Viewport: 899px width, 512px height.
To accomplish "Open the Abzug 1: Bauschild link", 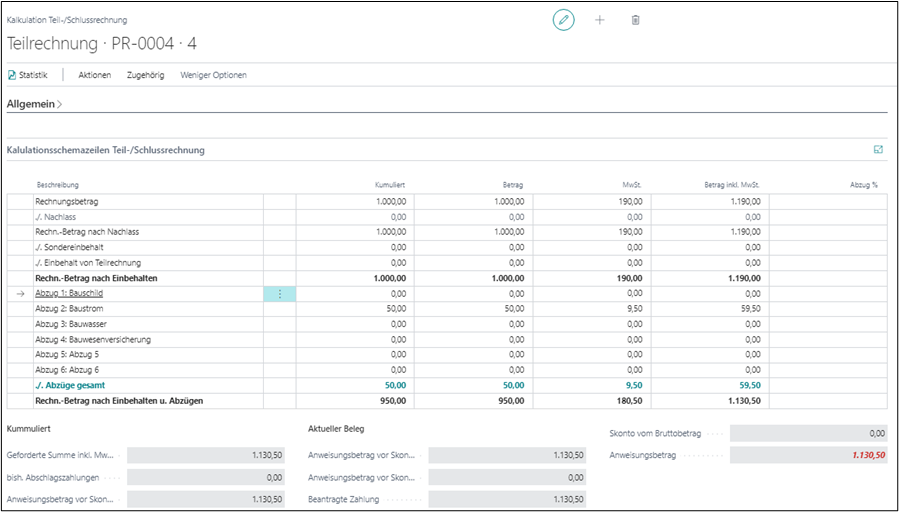I will pos(69,294).
